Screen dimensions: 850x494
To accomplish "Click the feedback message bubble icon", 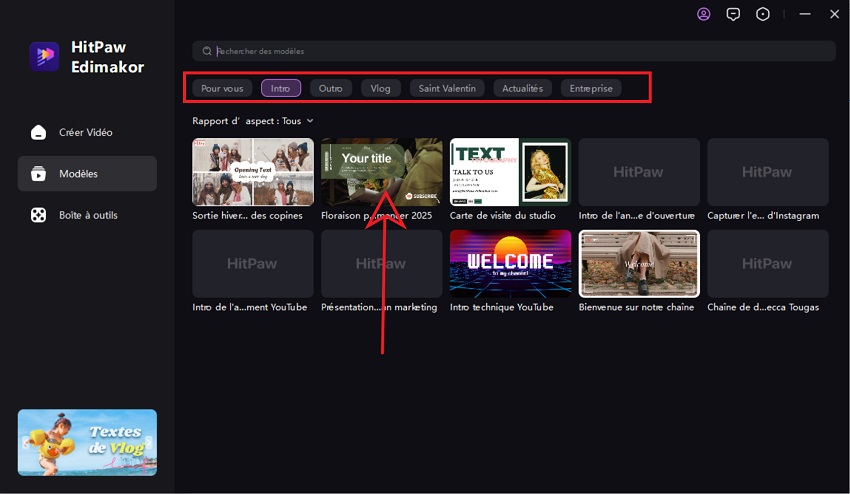I will (733, 14).
